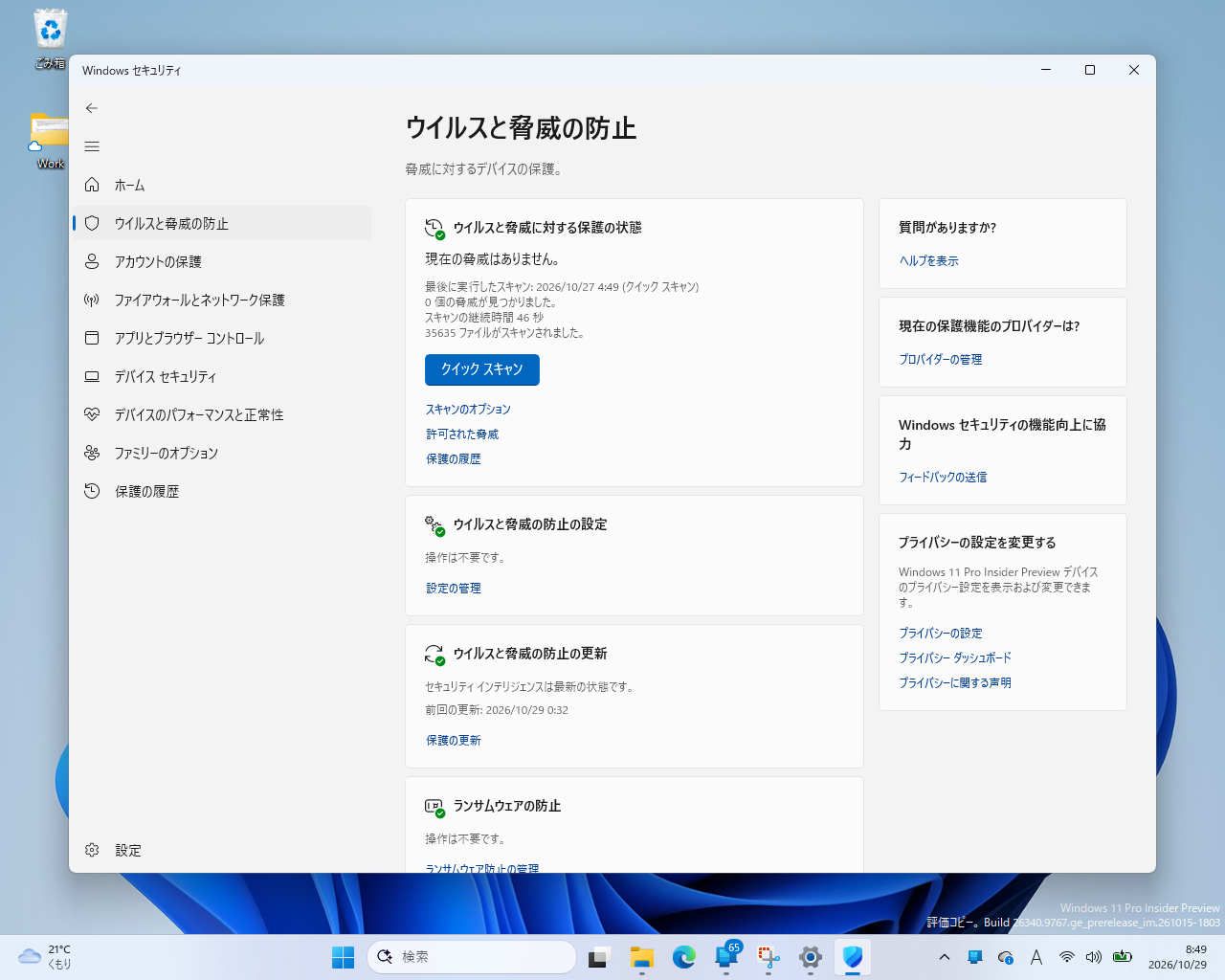Click the IME input mode 'A' indicator

click(1036, 957)
